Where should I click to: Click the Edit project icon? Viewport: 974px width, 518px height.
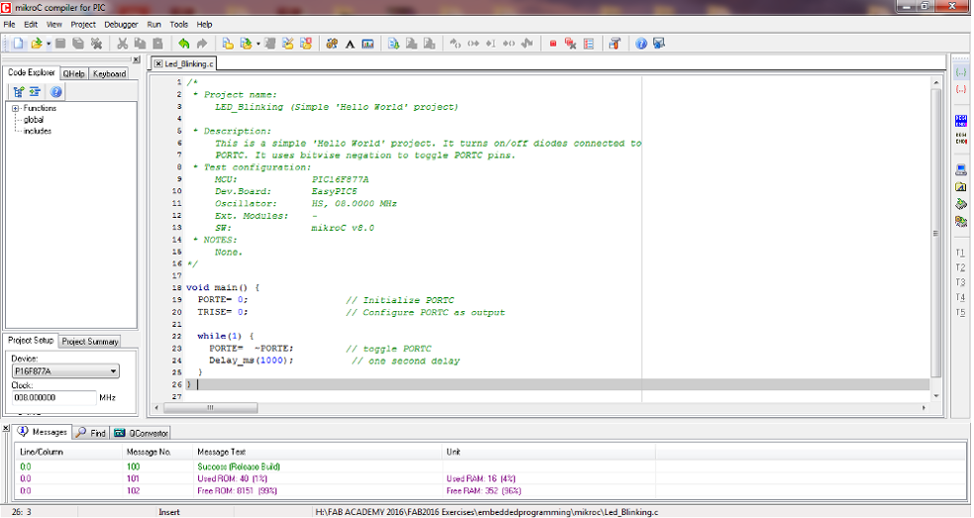[x=288, y=43]
